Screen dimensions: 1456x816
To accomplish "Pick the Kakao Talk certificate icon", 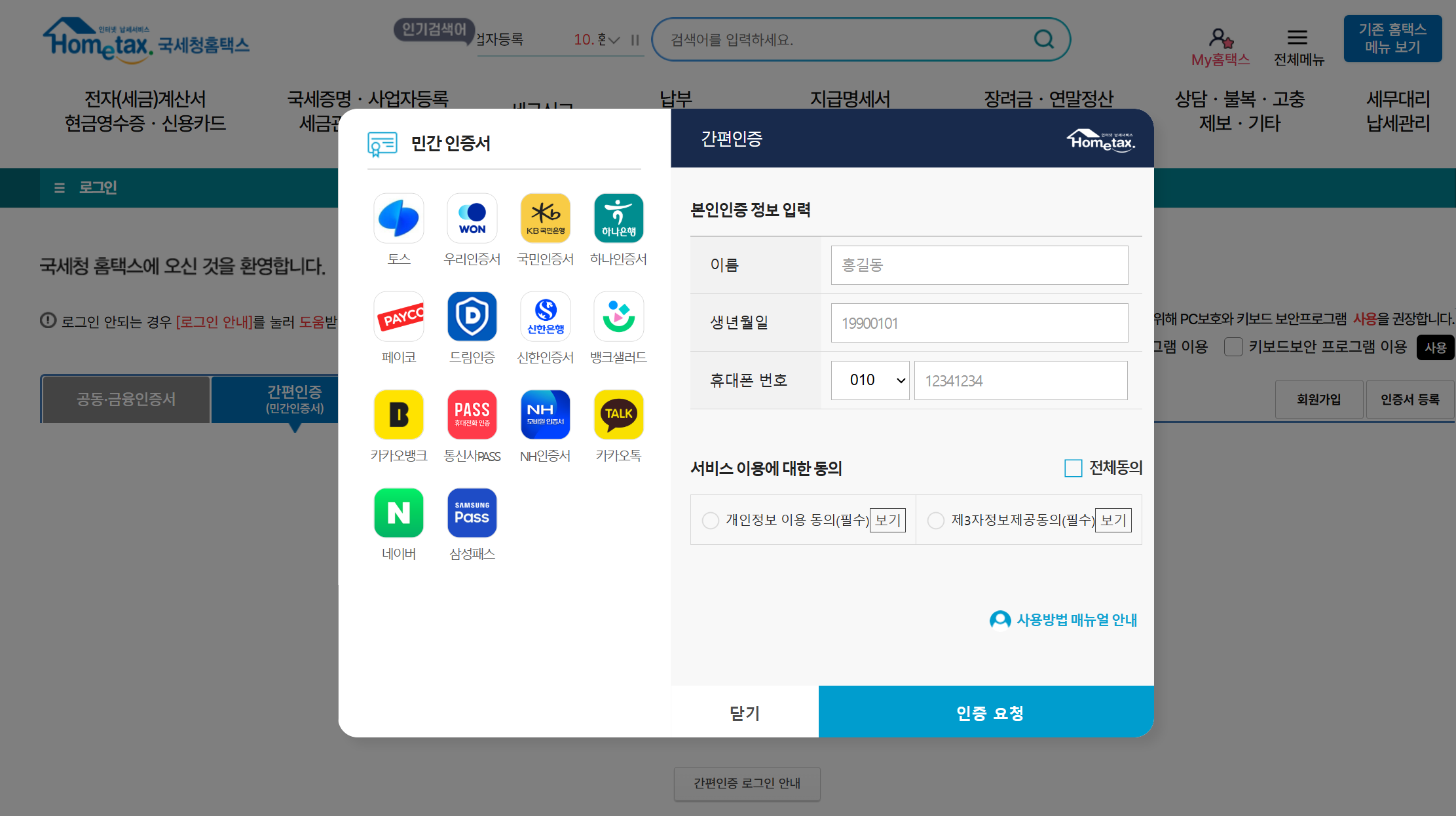I will point(618,415).
